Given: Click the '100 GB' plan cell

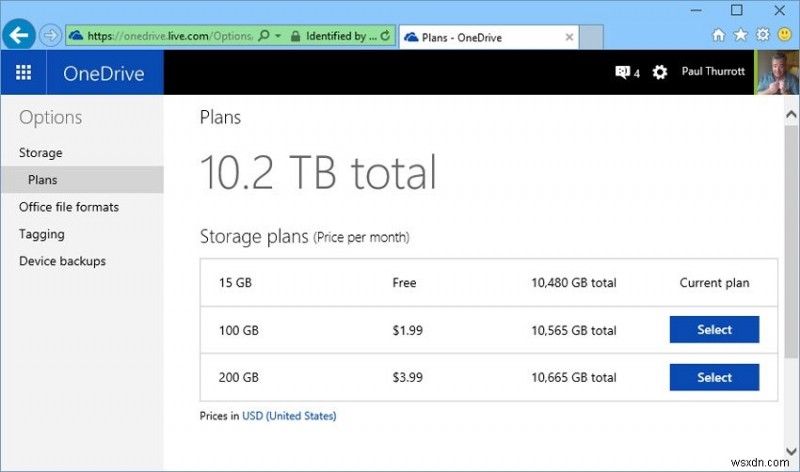Looking at the screenshot, I should click(x=239, y=330).
